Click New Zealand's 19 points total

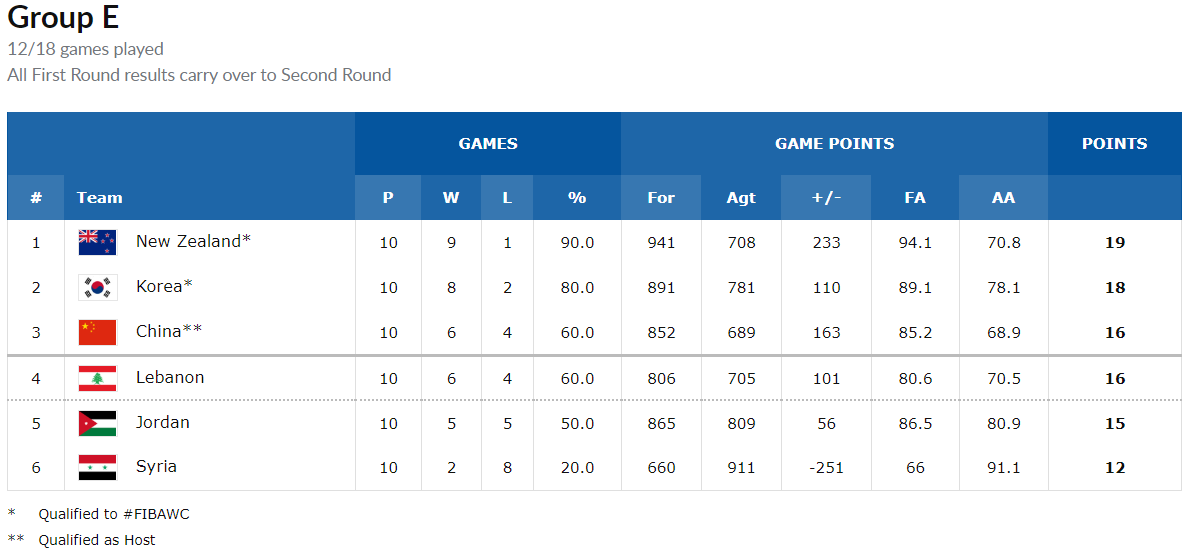pos(1114,242)
